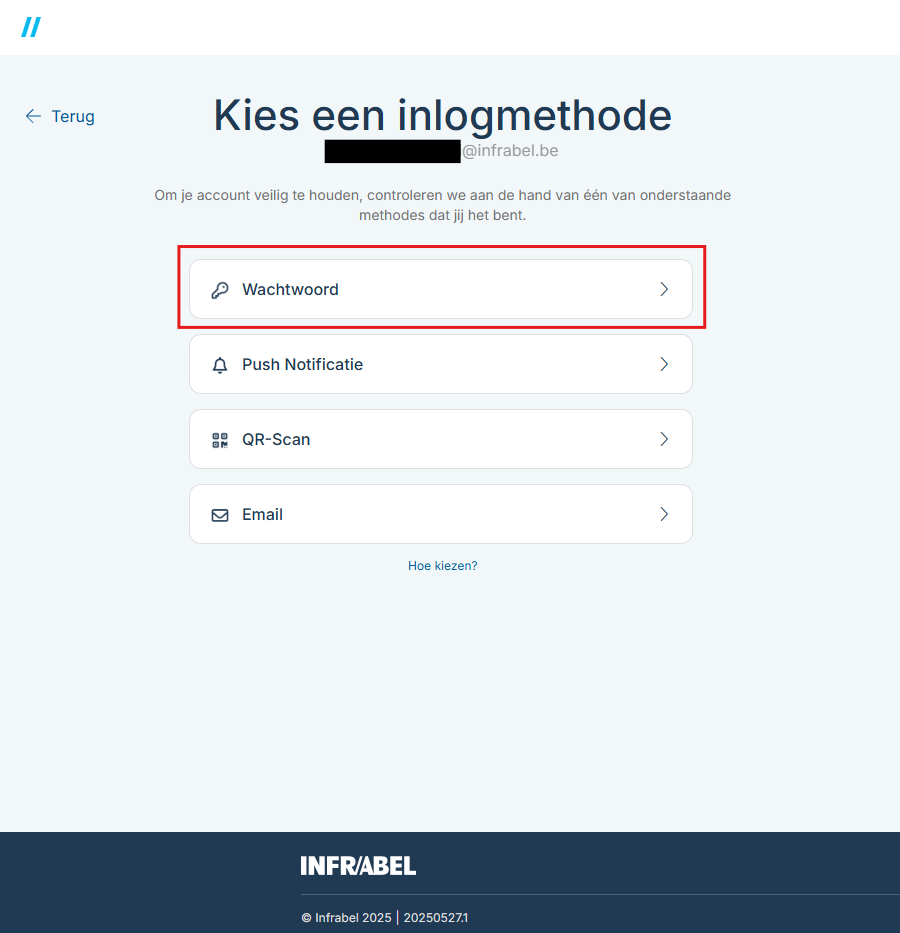Click the QR code icon
The width and height of the screenshot is (900, 933).
point(220,440)
